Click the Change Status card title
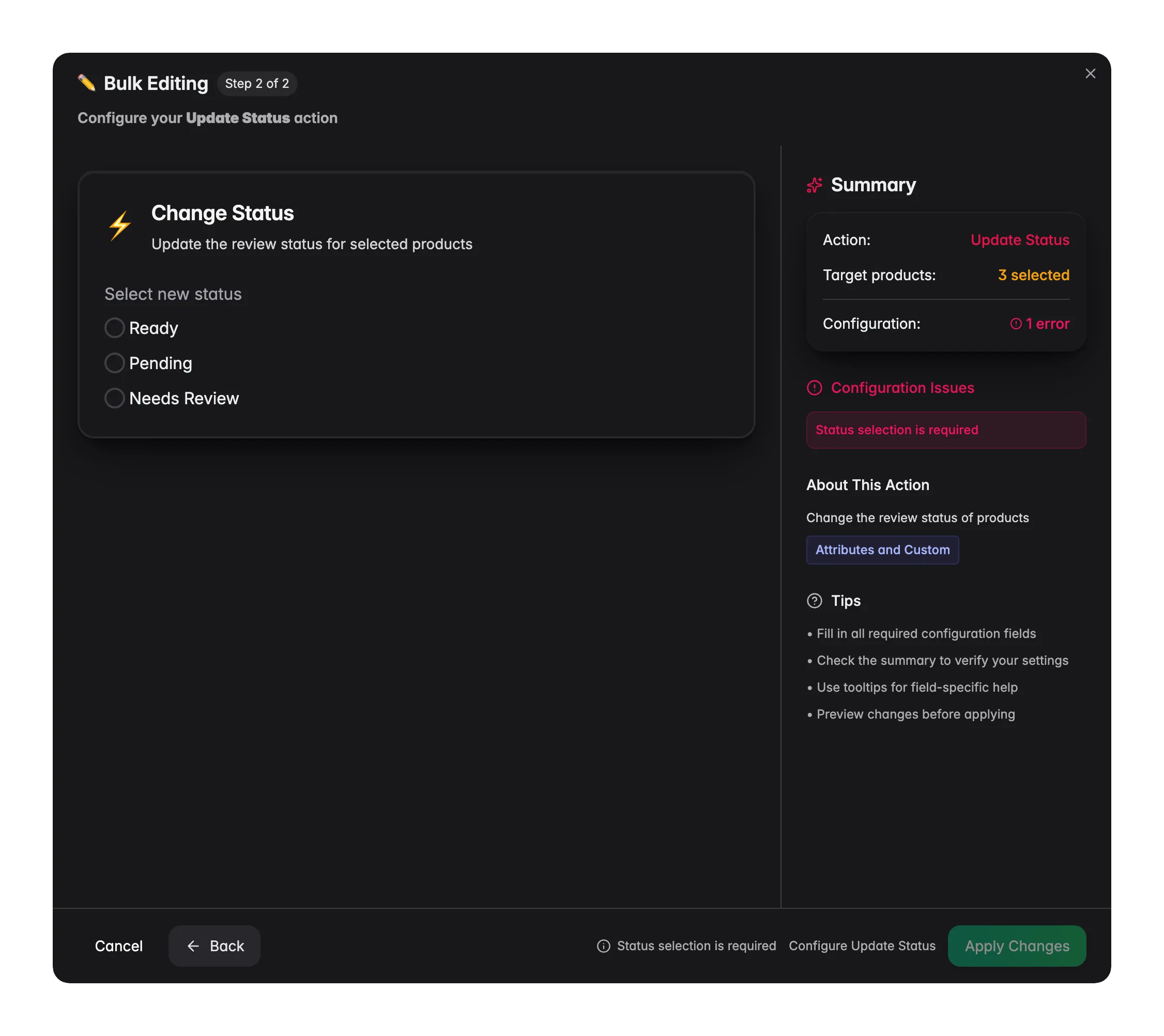The height and width of the screenshot is (1036, 1164). click(x=222, y=213)
